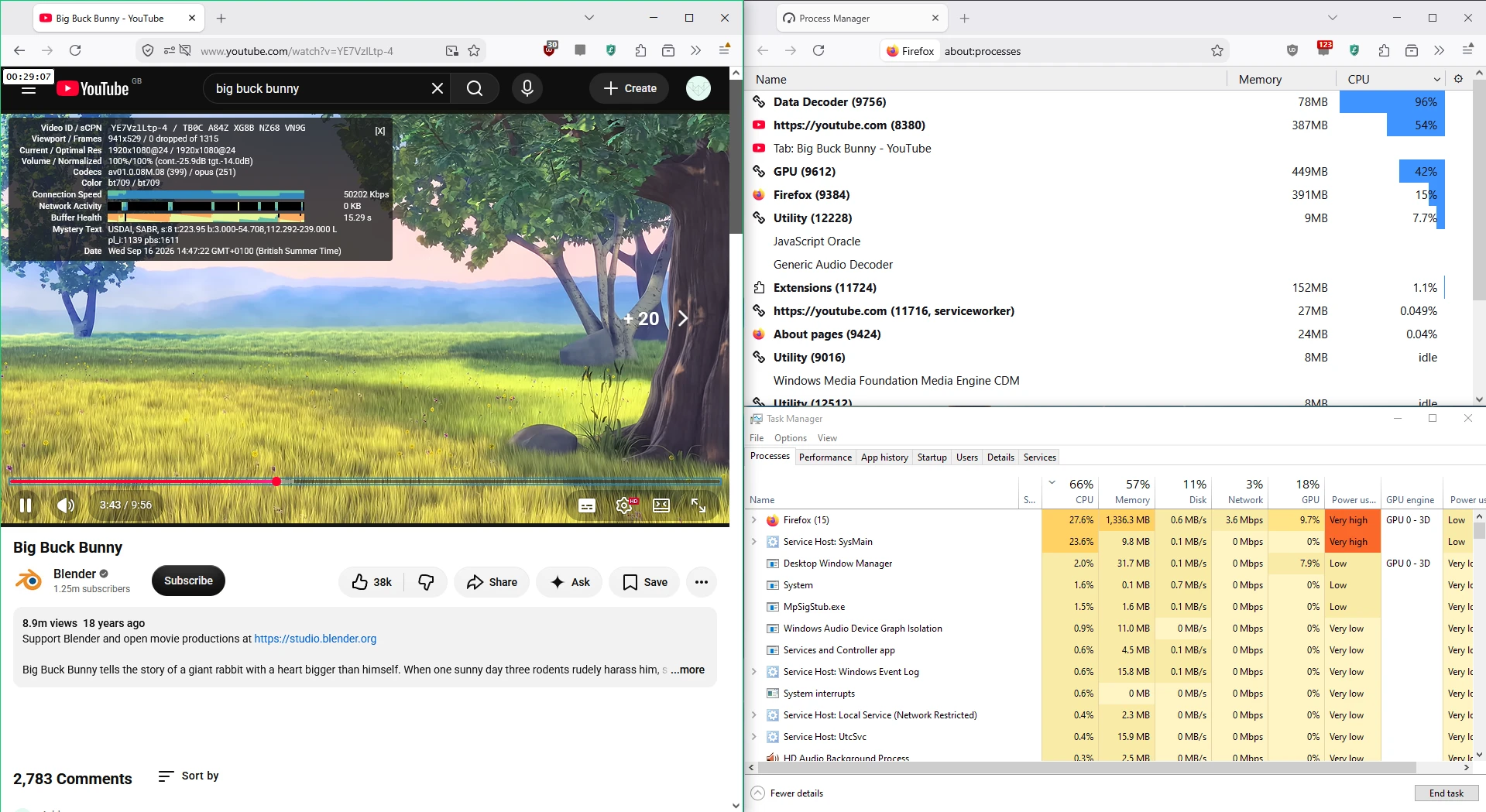Open Task Manager File menu
Screen dimensions: 1486x812
coord(757,438)
